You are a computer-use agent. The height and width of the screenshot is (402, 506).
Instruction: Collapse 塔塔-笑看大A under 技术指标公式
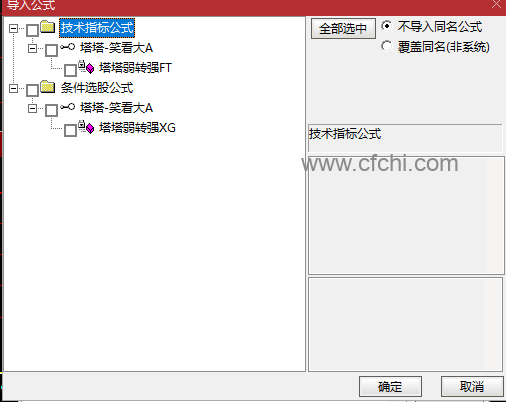(32, 48)
